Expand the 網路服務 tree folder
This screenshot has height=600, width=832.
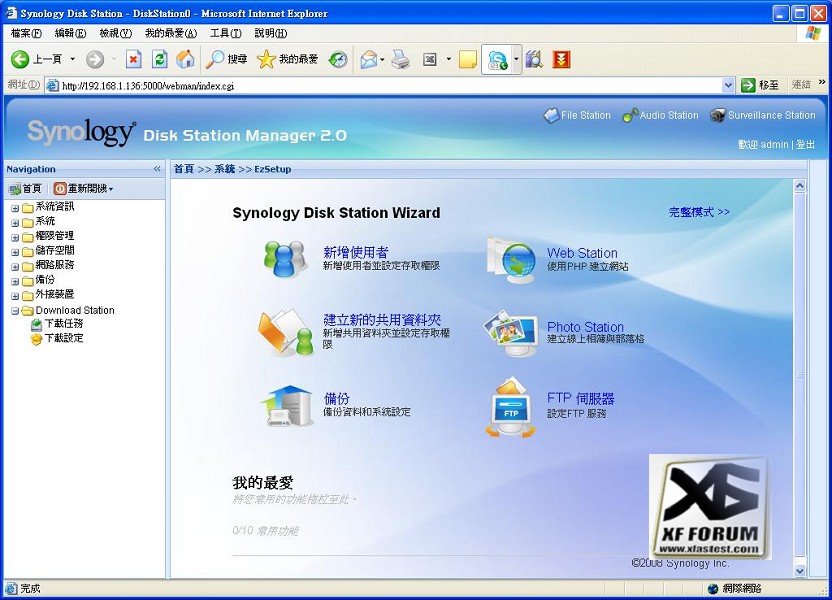click(x=15, y=266)
